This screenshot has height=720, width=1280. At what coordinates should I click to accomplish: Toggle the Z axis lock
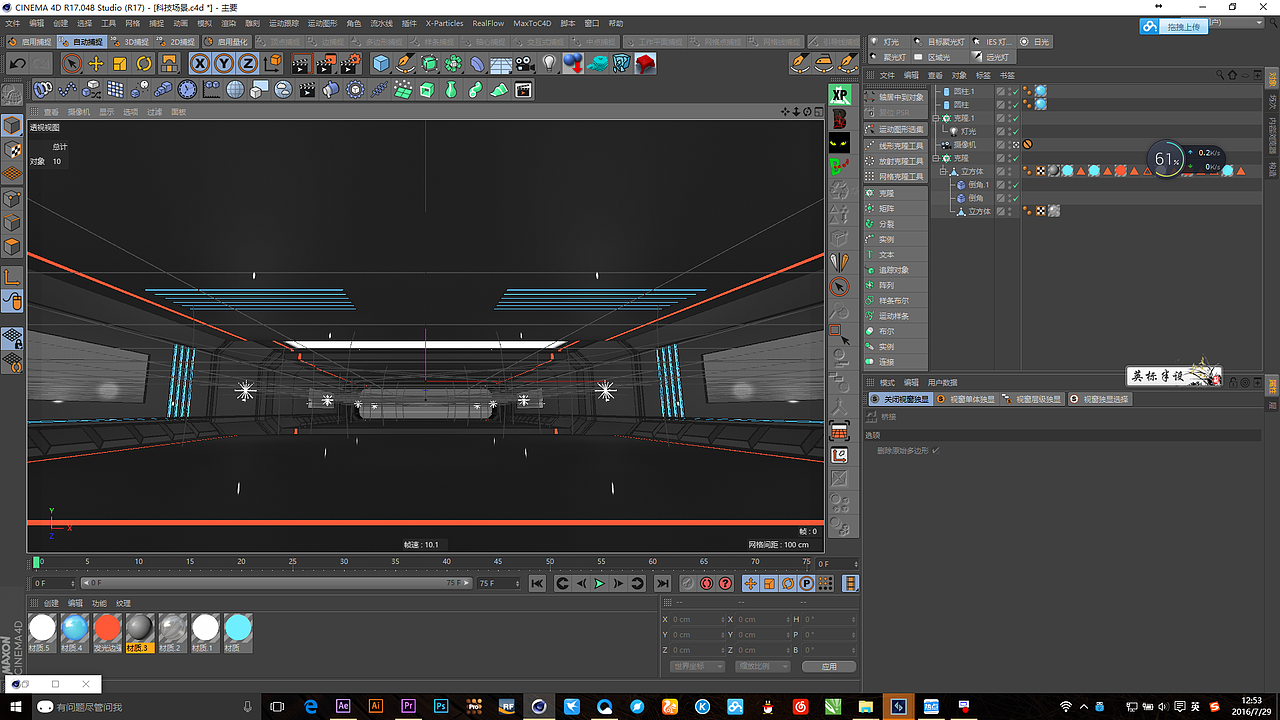pyautogui.click(x=248, y=64)
